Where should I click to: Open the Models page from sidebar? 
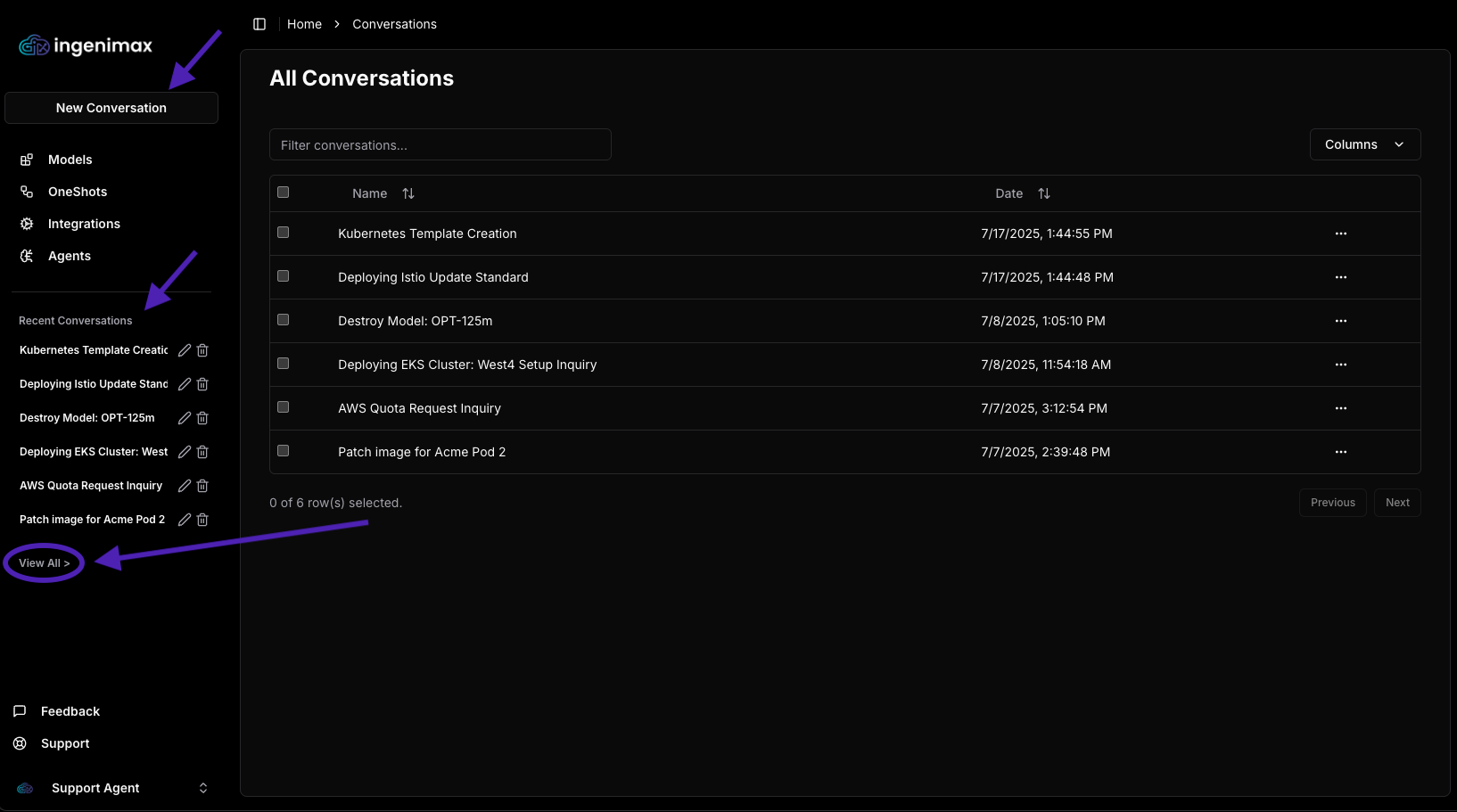click(x=70, y=160)
